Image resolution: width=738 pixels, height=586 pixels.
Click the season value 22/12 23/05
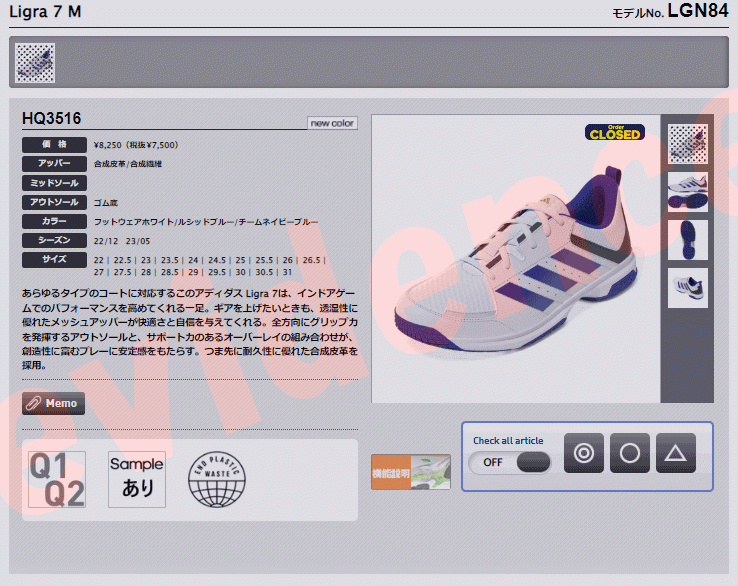tap(122, 241)
